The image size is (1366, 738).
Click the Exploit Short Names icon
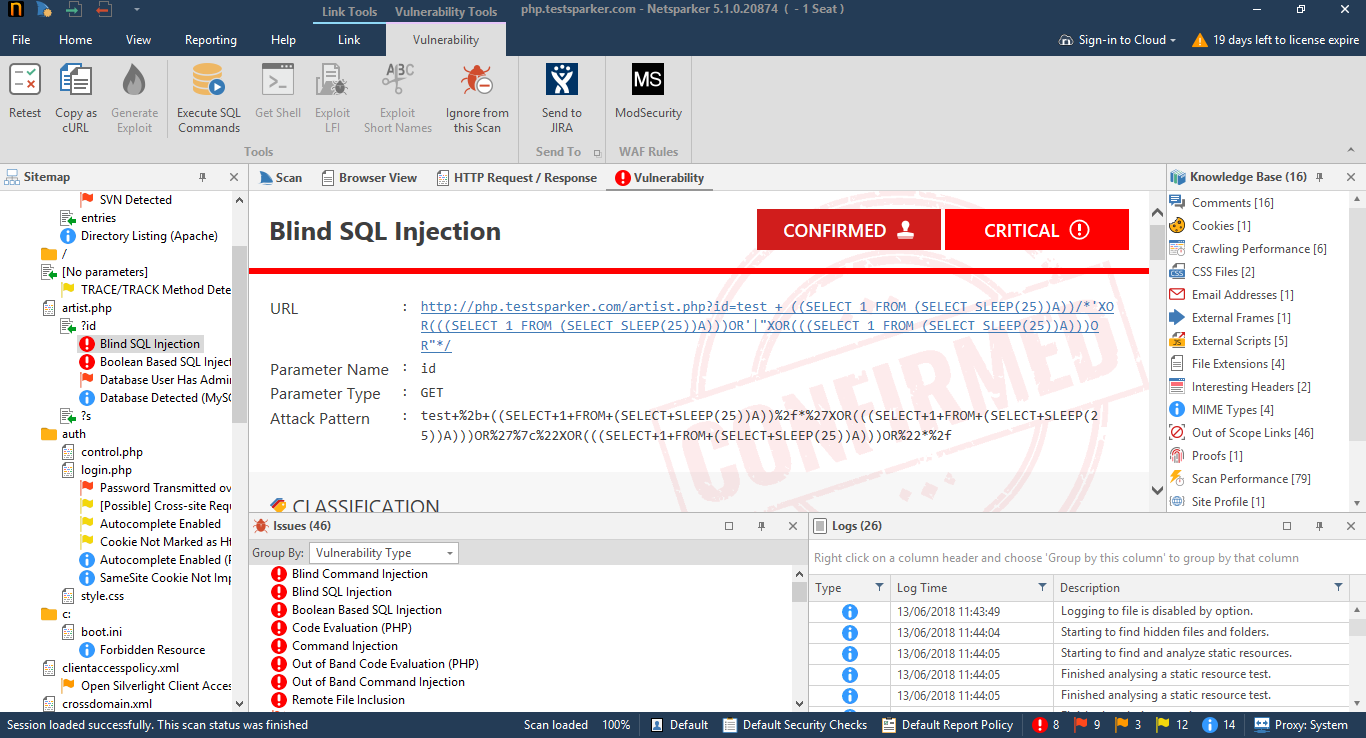(398, 80)
